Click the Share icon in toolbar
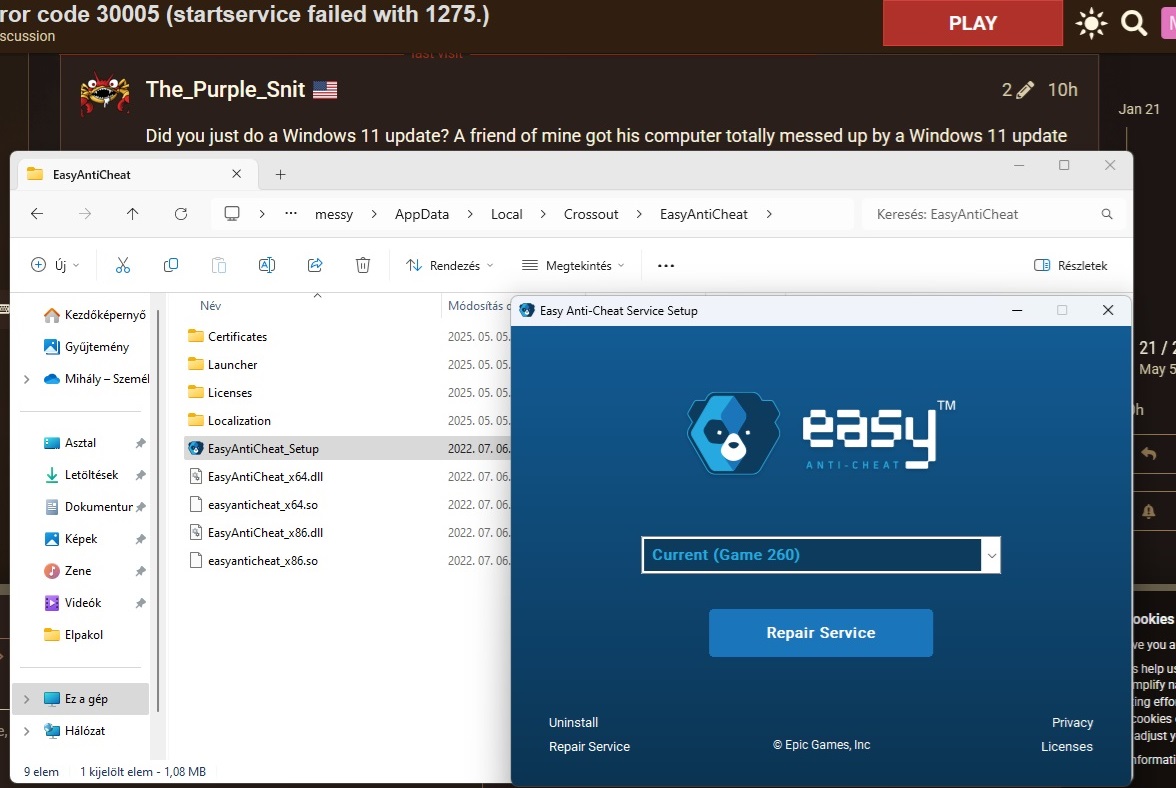 [315, 265]
